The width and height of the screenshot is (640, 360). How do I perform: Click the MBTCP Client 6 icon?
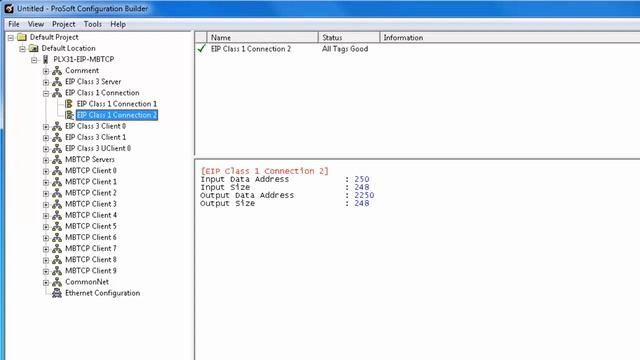coord(57,237)
